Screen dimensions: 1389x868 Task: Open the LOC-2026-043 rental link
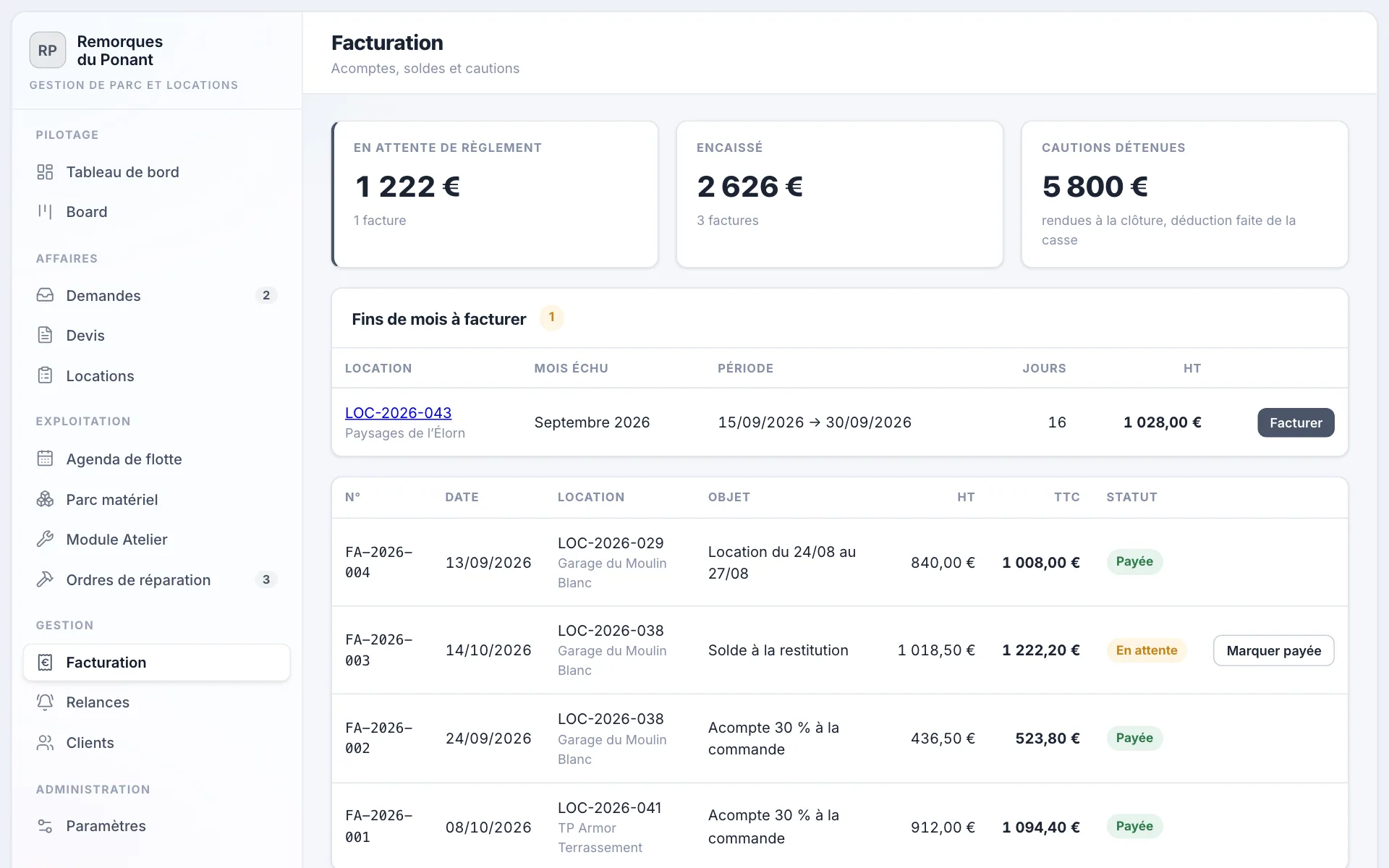(398, 413)
